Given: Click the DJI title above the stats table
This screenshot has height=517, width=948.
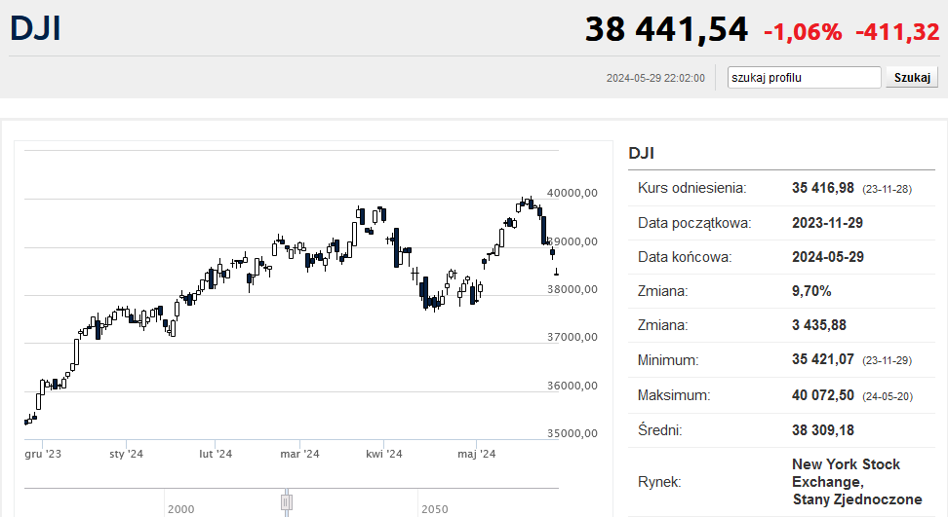Looking at the screenshot, I should tap(641, 153).
